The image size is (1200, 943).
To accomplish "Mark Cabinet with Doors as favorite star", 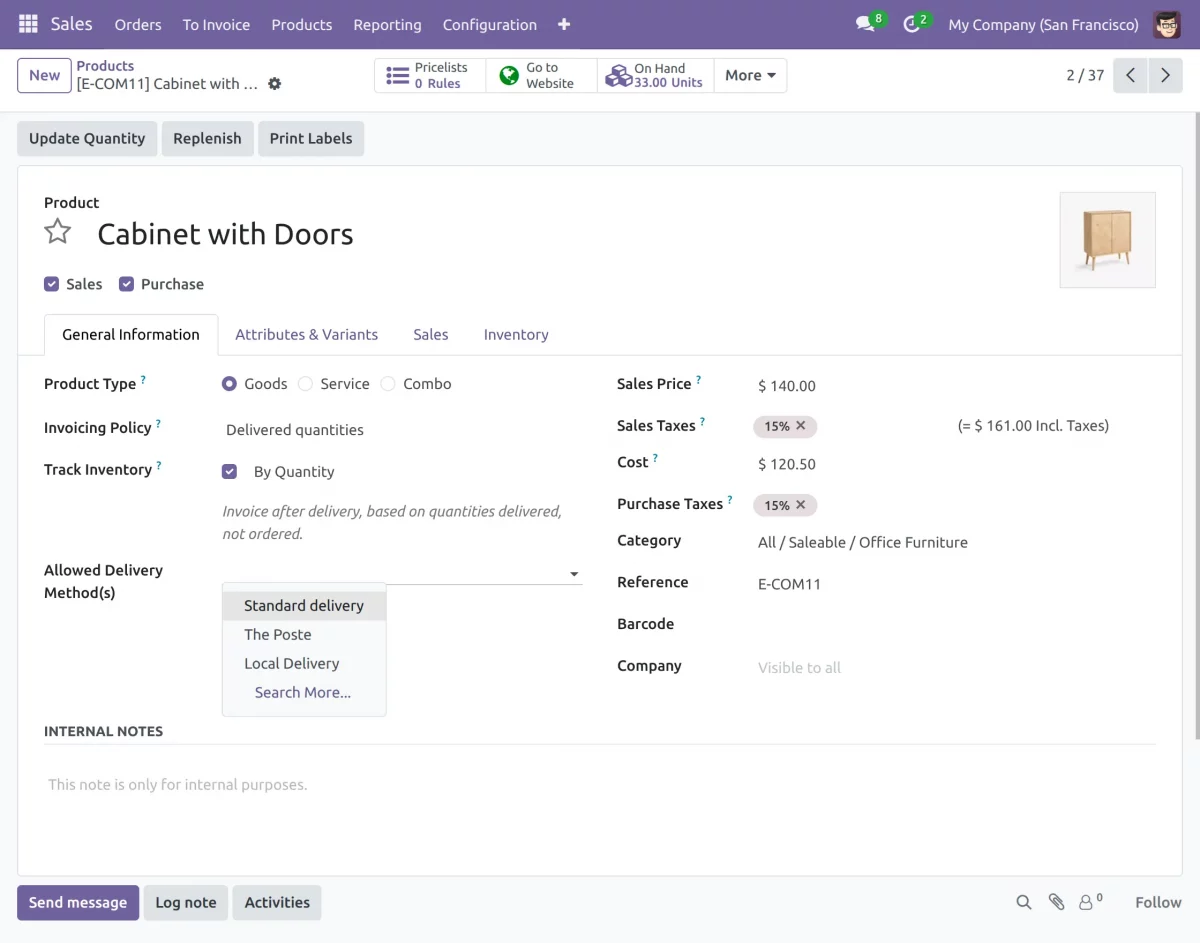I will (57, 231).
